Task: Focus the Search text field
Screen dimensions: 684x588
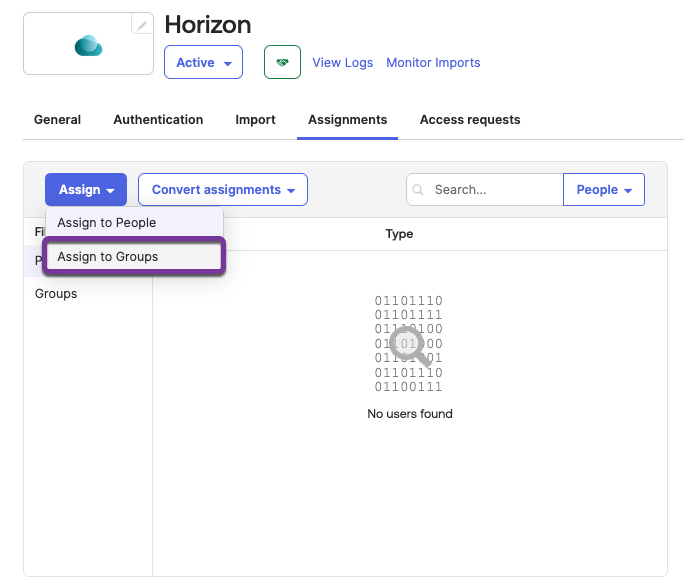Action: point(495,190)
